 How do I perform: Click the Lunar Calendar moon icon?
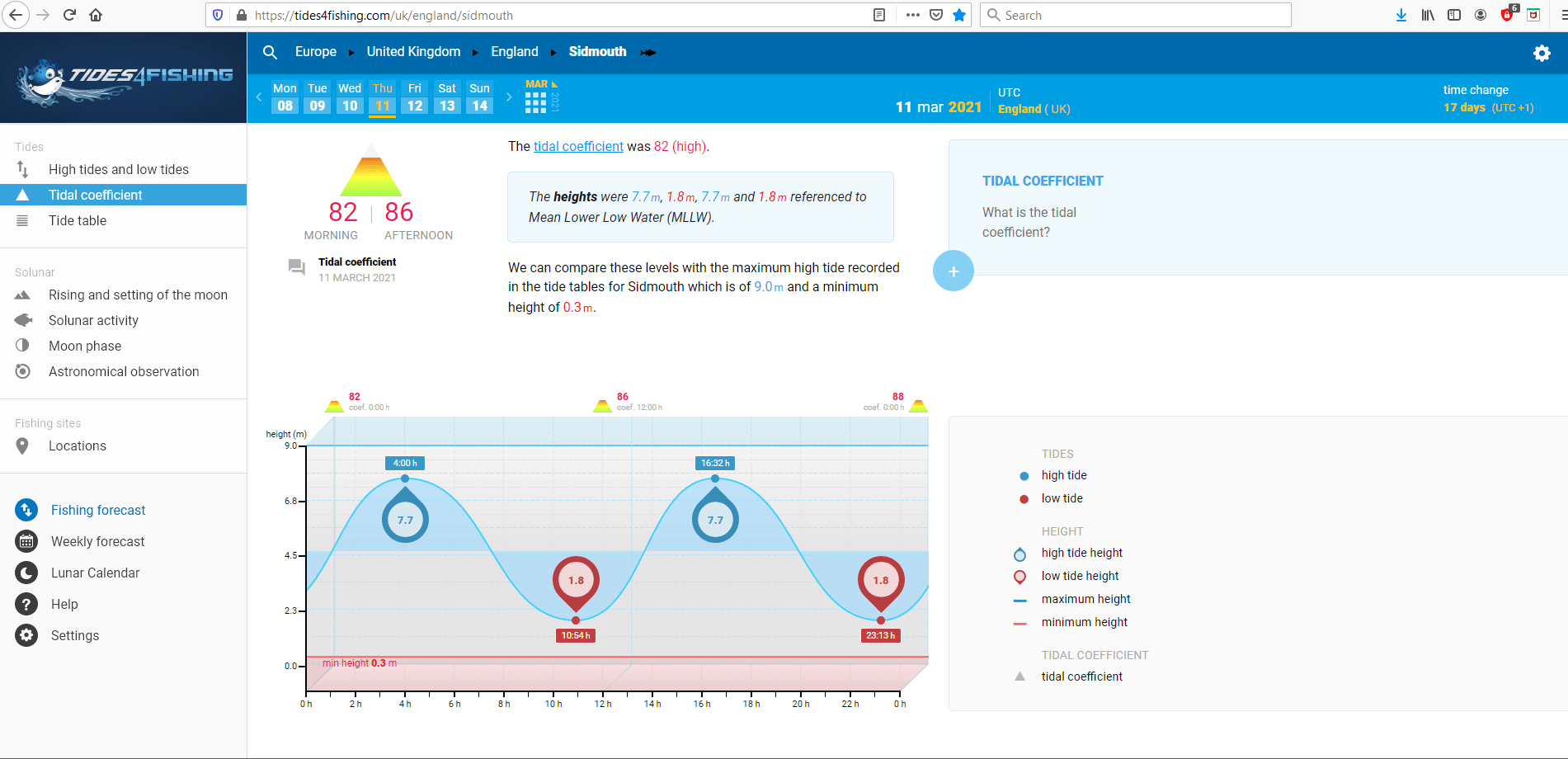[26, 573]
